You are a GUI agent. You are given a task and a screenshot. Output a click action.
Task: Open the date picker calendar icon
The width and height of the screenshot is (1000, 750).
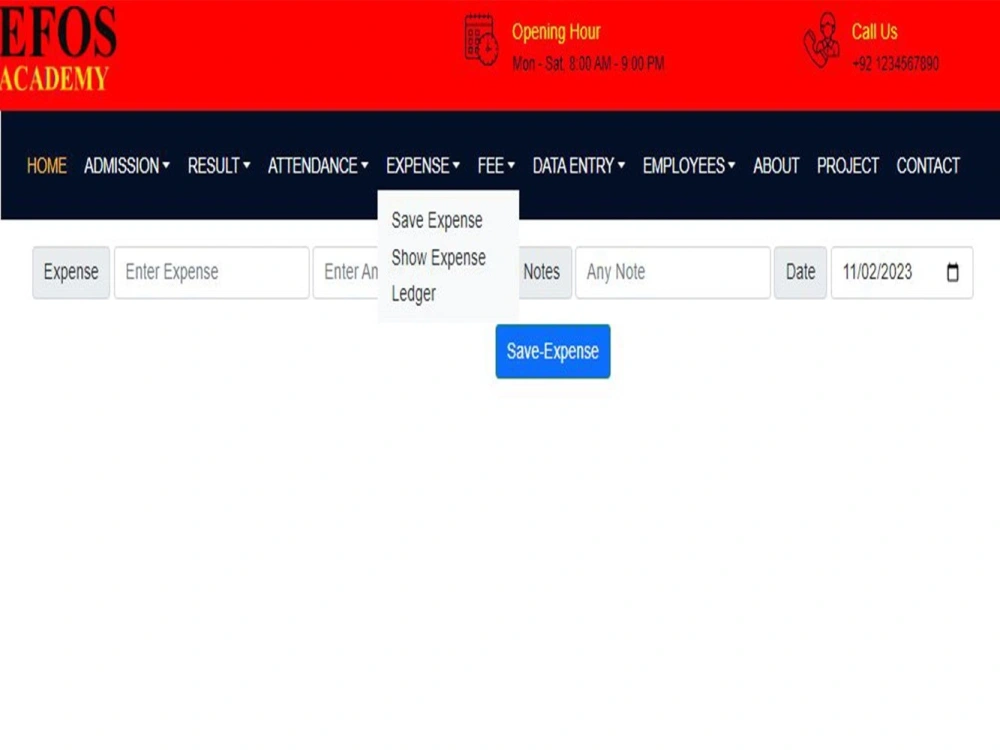click(953, 272)
